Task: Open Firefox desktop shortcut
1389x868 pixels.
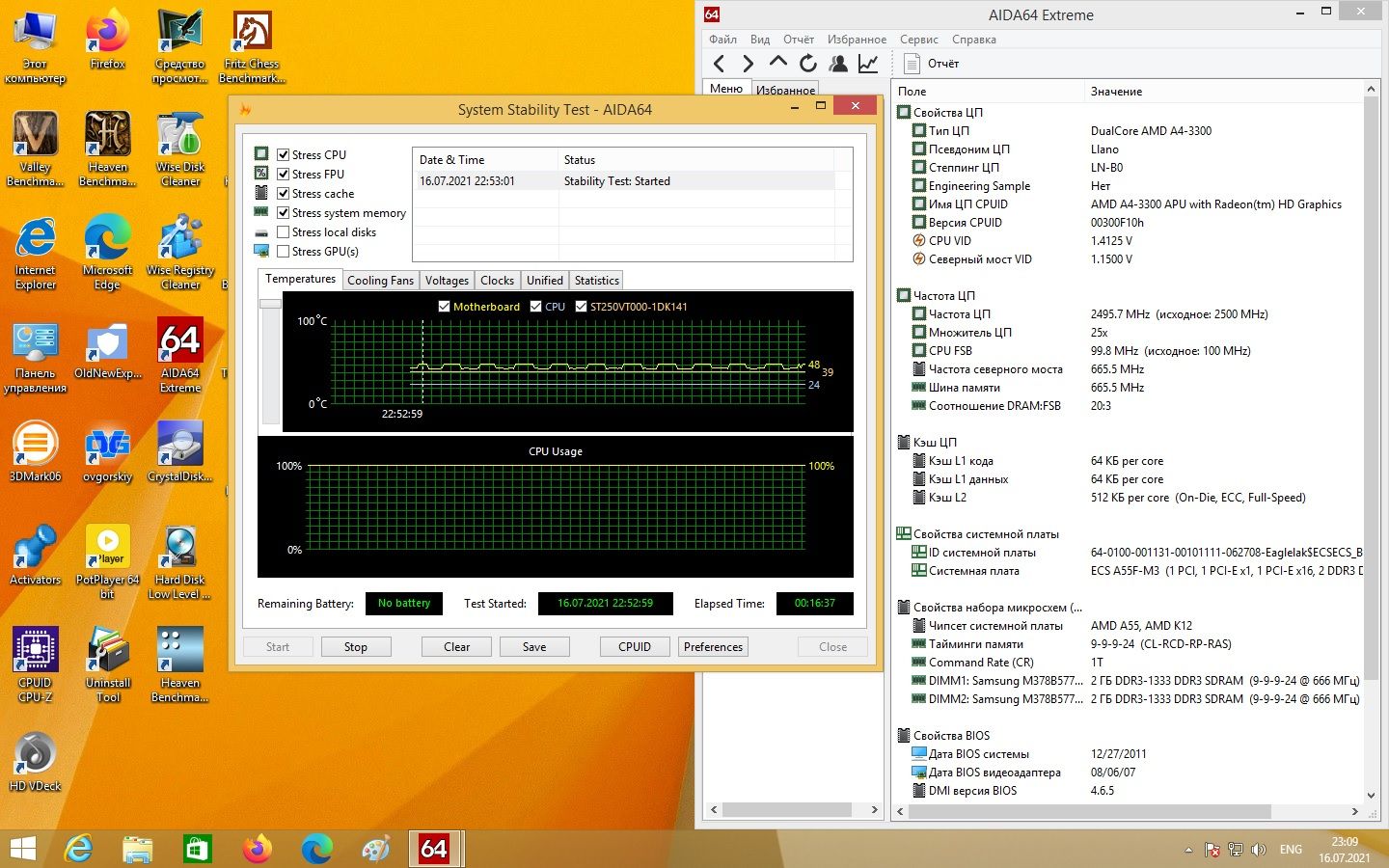Action: coord(108,40)
